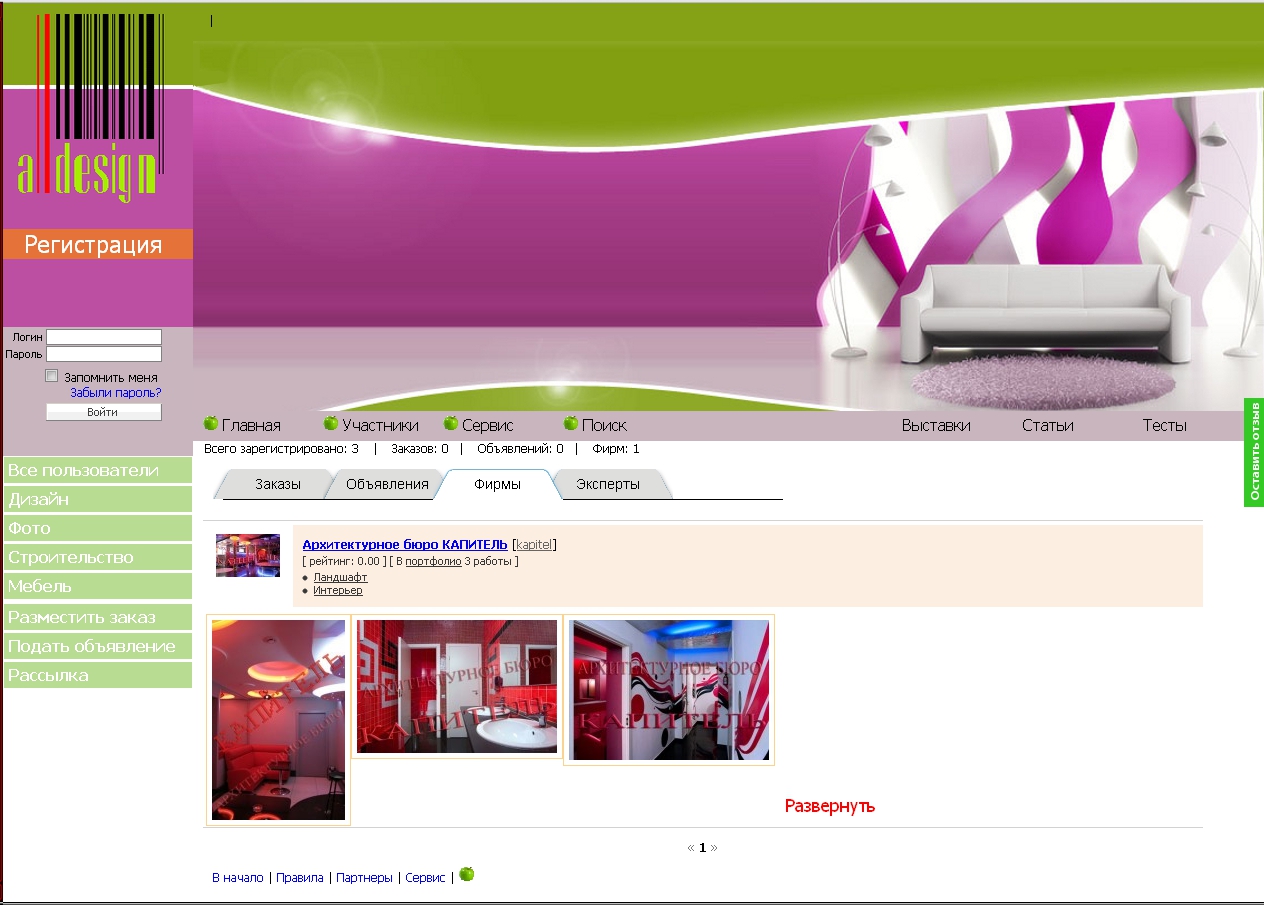Open the green Оставить отзыв side tab
This screenshot has width=1264, height=905.
1254,453
